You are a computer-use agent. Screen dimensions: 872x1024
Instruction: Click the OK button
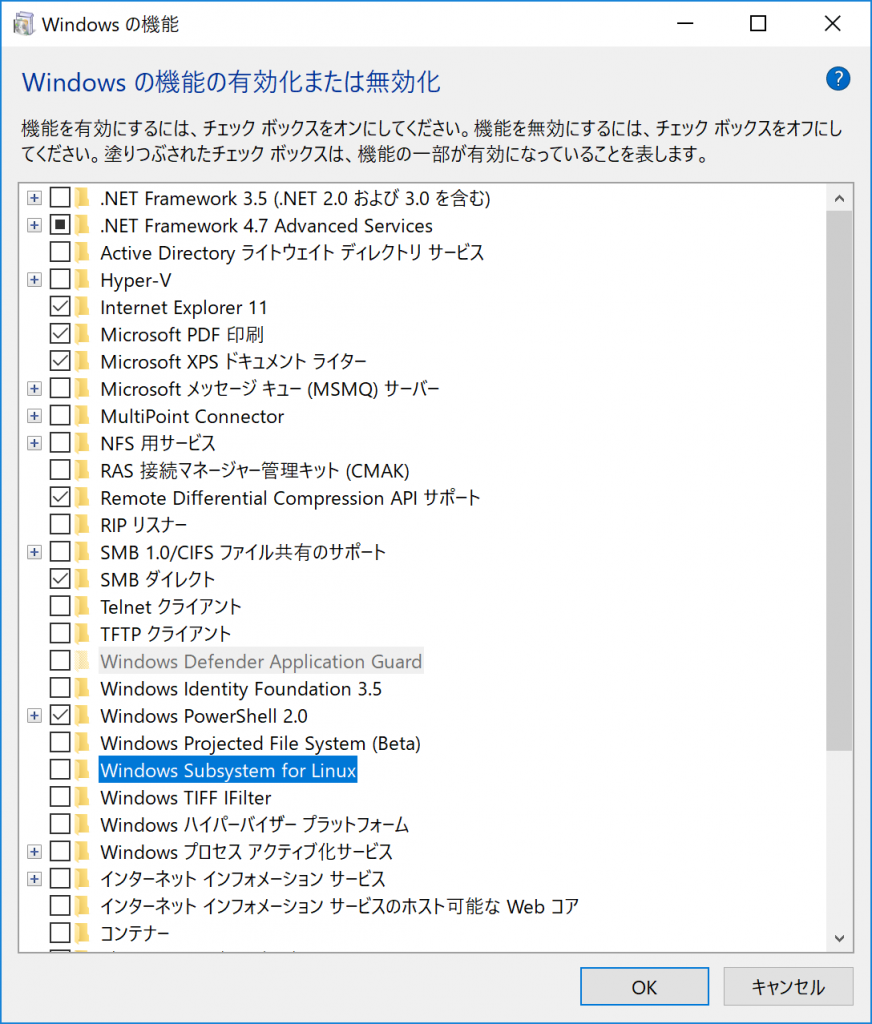[x=644, y=987]
